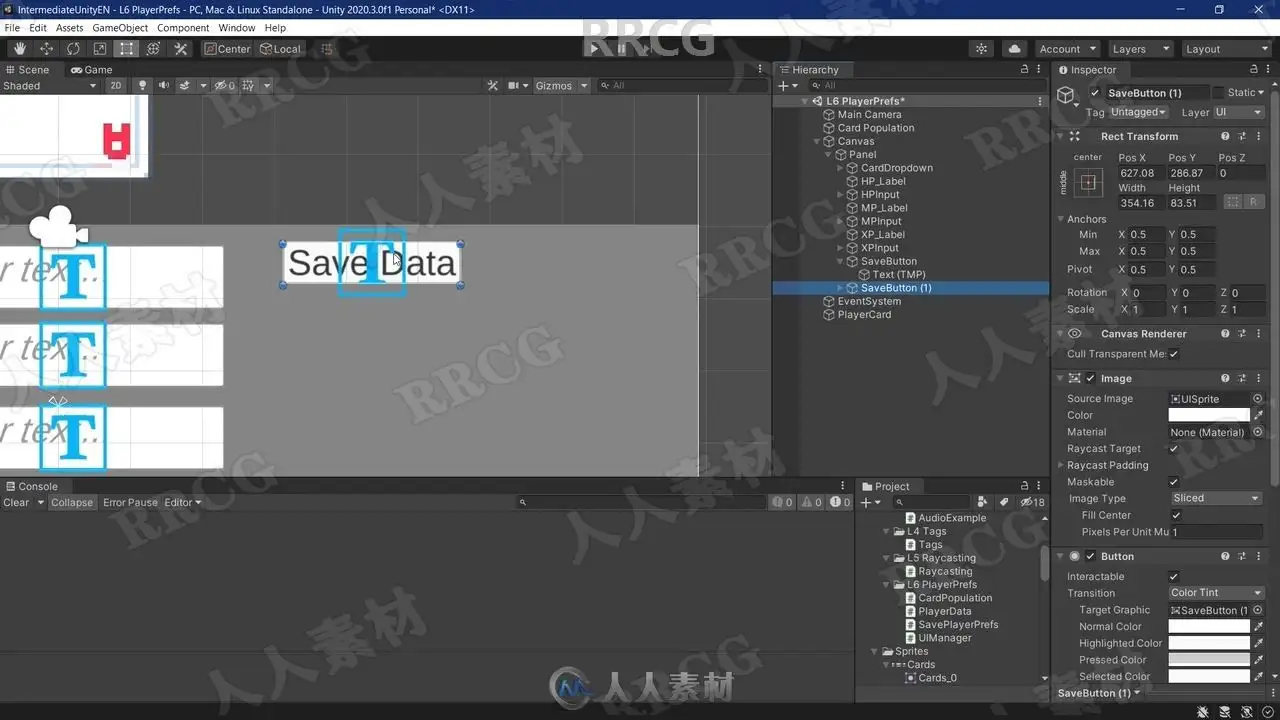Toggle Local handle rotation button
The width and height of the screenshot is (1280, 720).
click(x=281, y=49)
